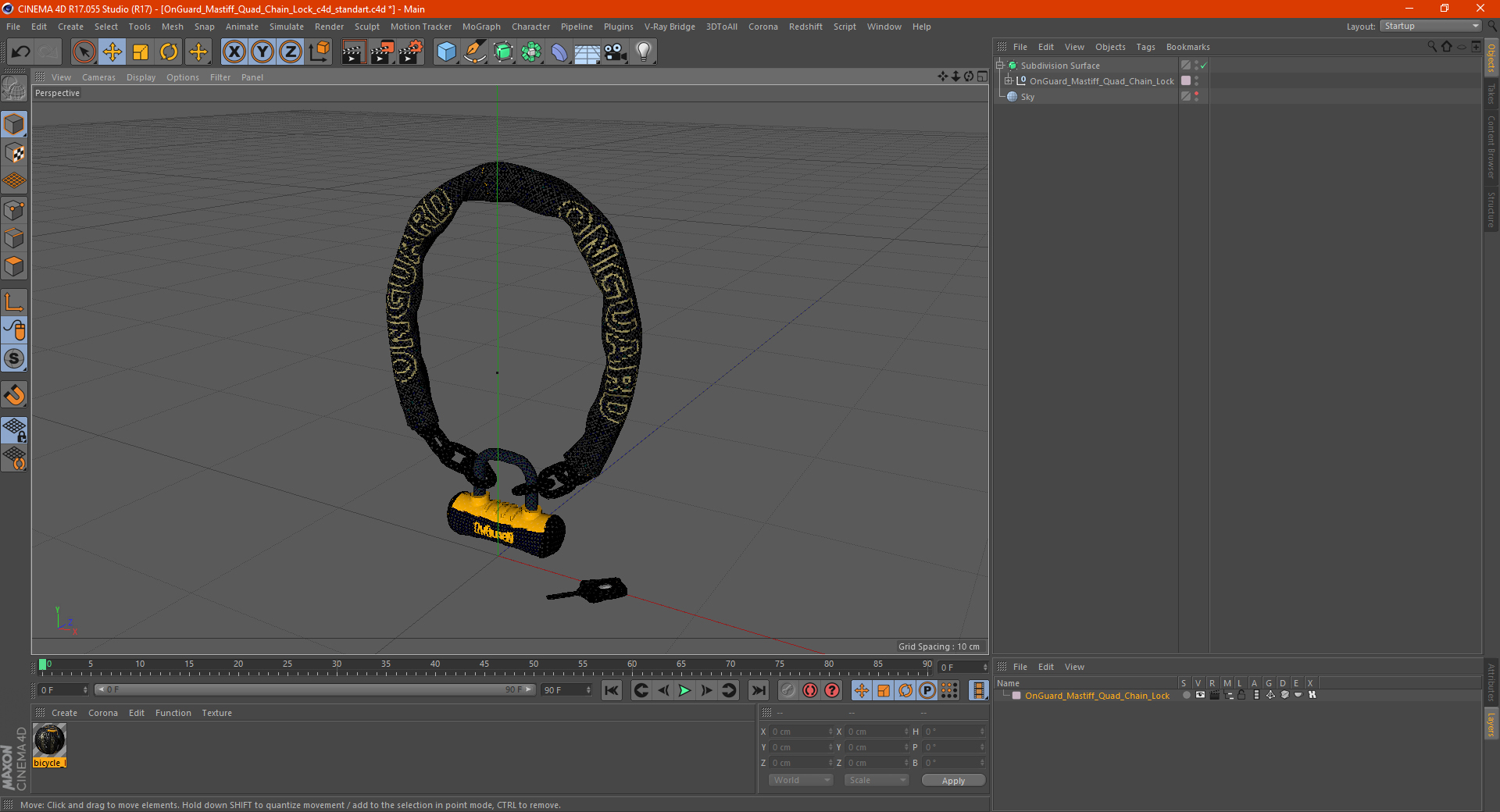The height and width of the screenshot is (812, 1500).
Task: Toggle viewport maximize icon
Action: coord(982,77)
